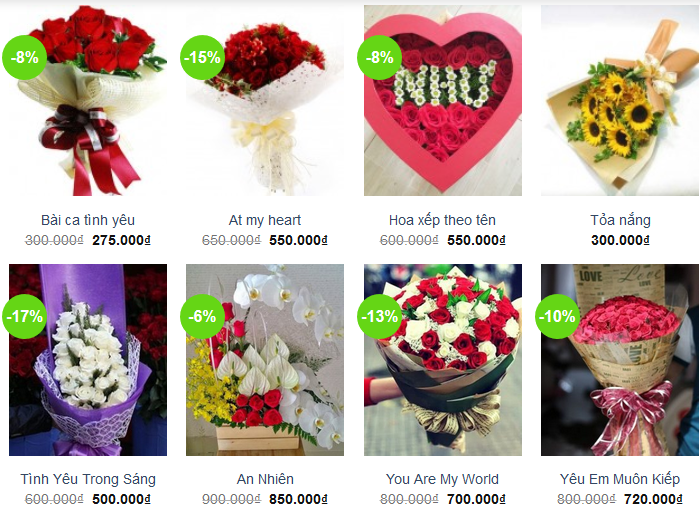700x519 pixels.
Task: Click the -6% discount badge
Action: (202, 316)
